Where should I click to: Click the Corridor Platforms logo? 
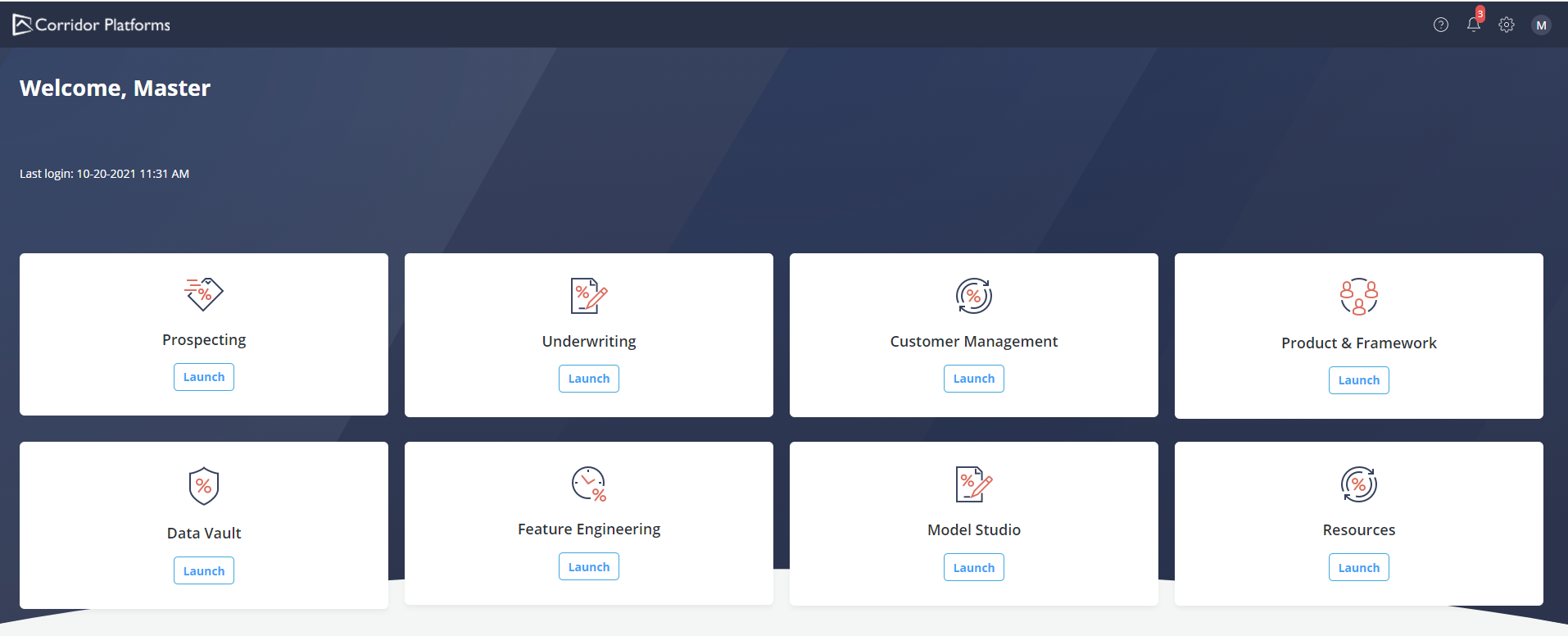click(92, 25)
